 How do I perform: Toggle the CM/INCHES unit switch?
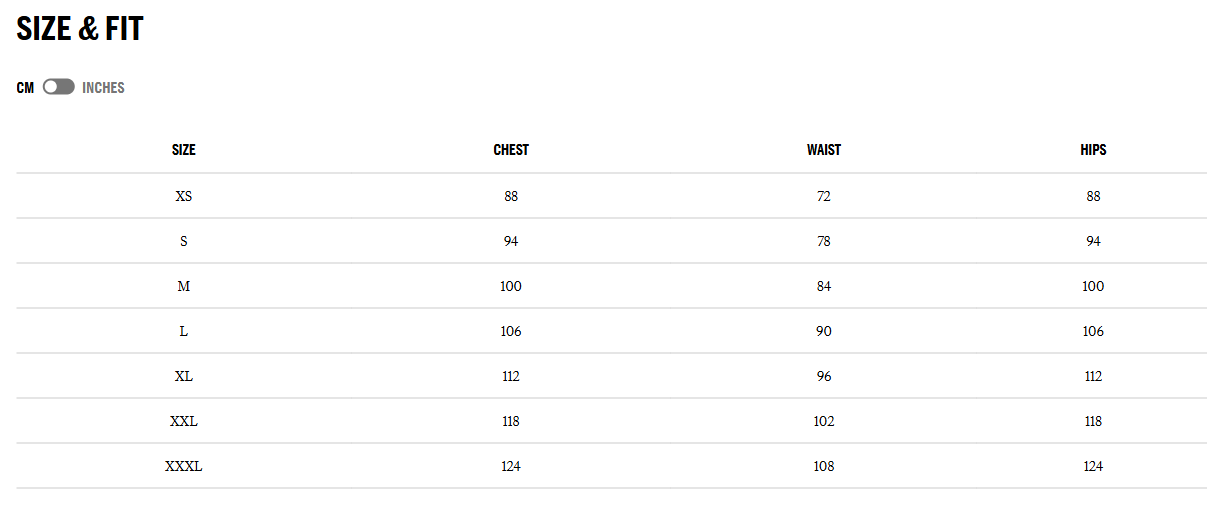coord(58,88)
